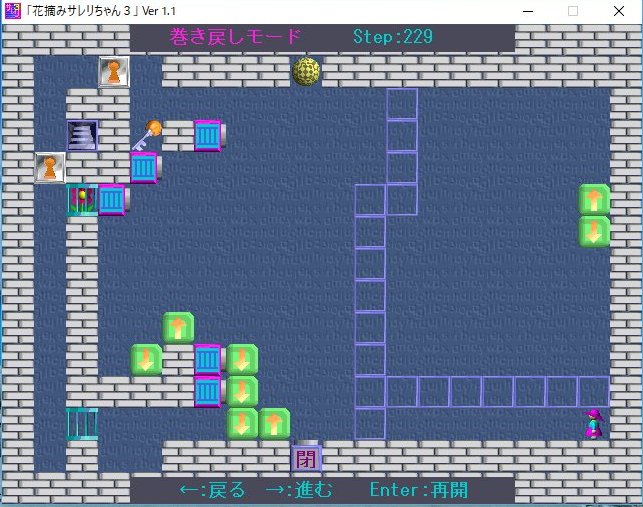
Task: Select the topmost orange pawn statue tile
Action: point(114,72)
